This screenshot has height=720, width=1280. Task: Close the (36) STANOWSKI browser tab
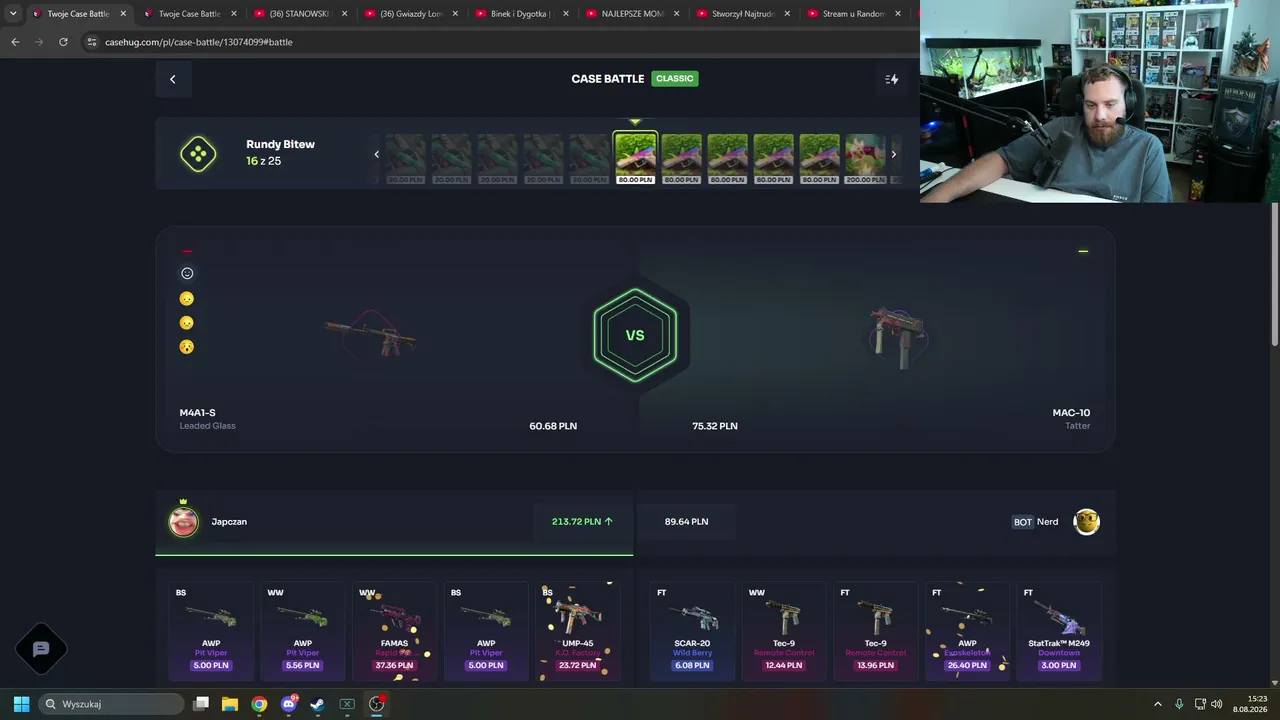pos(344,14)
